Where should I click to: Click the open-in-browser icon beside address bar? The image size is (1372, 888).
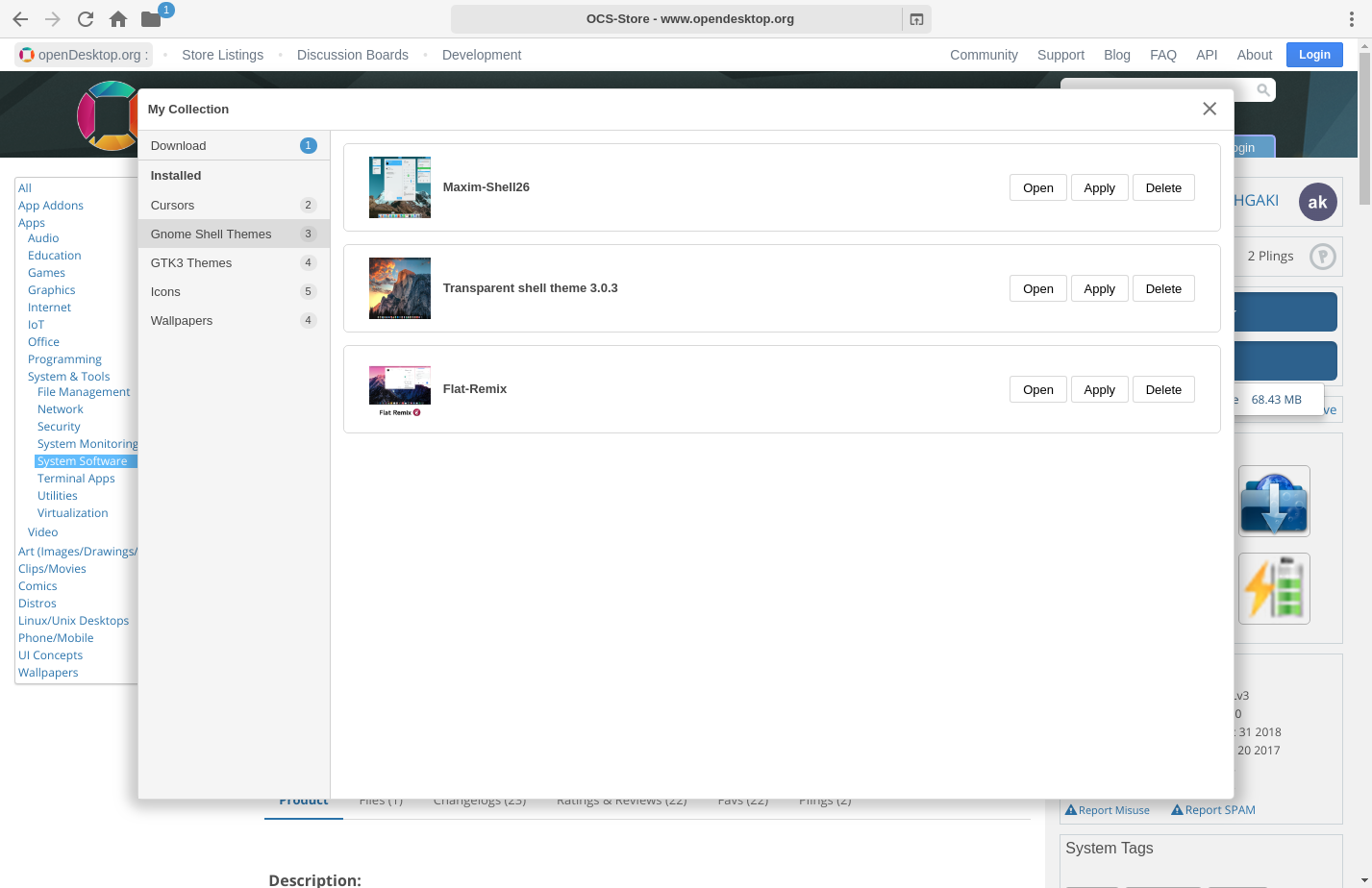click(916, 19)
